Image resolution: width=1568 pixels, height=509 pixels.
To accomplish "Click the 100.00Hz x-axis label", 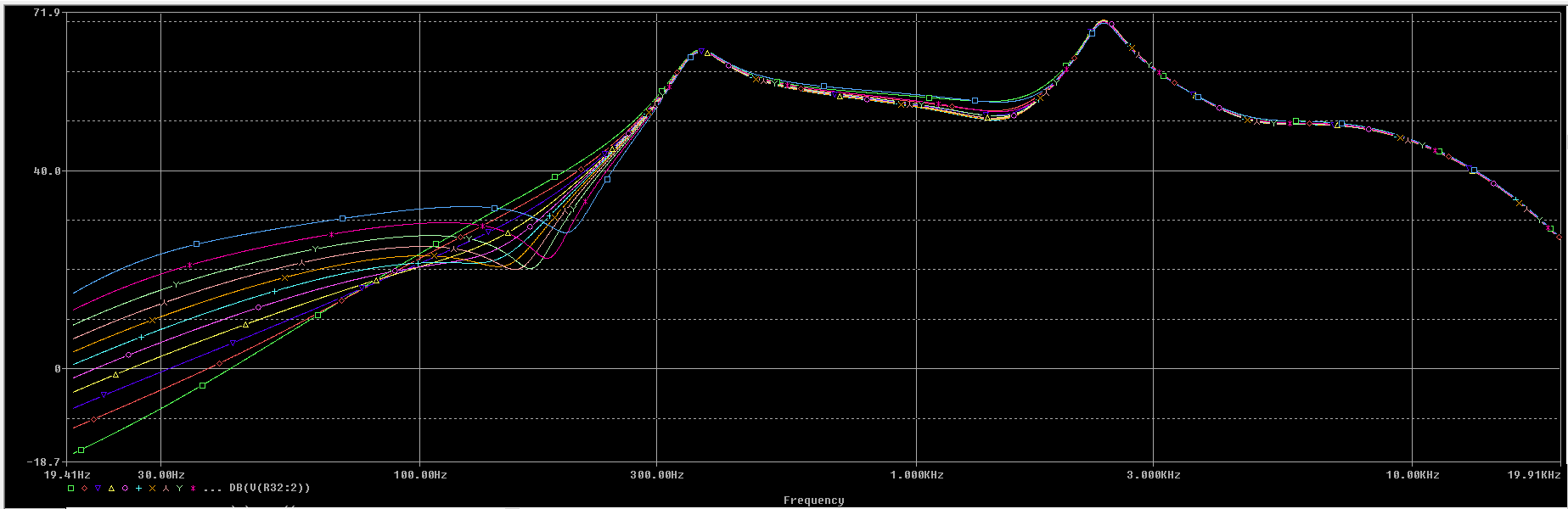I will click(x=420, y=475).
